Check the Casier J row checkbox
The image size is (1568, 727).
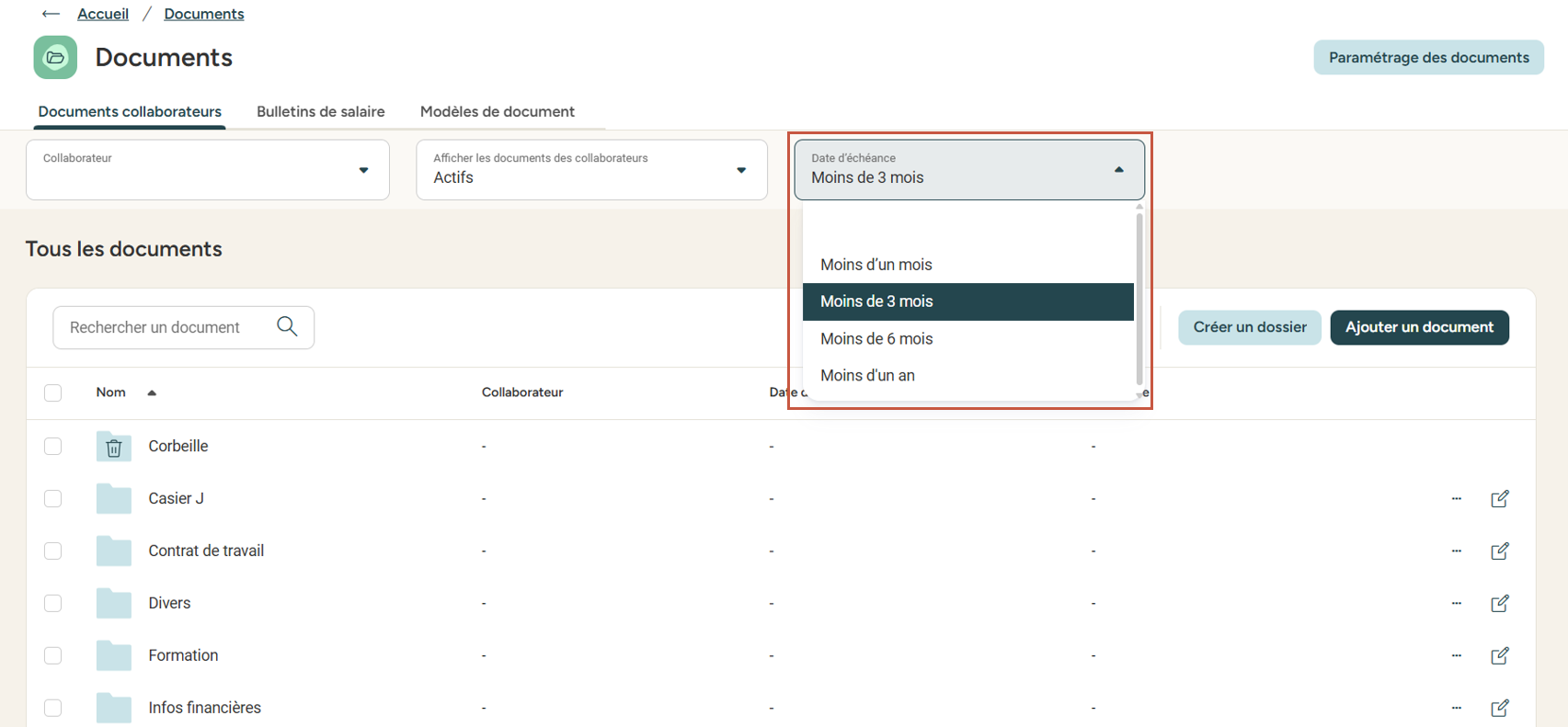pos(53,498)
